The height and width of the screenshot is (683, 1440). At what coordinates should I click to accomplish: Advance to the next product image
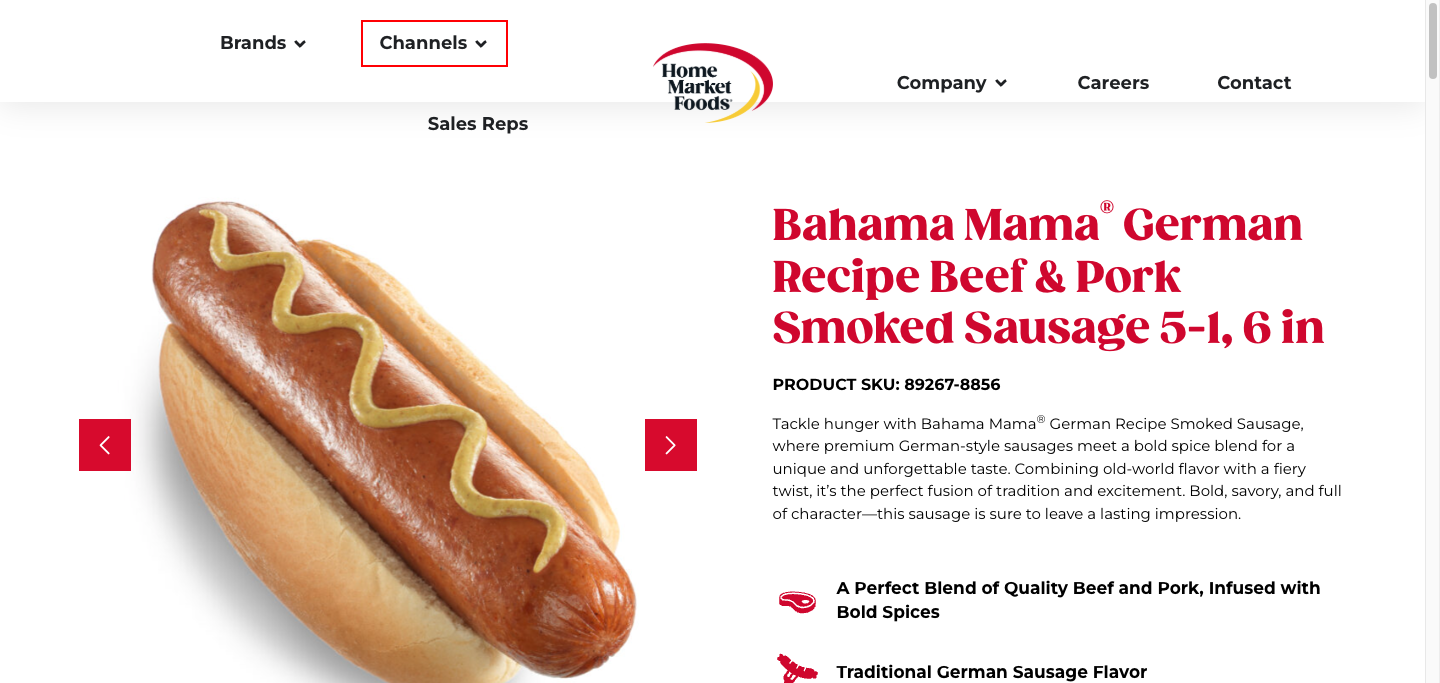click(x=671, y=445)
